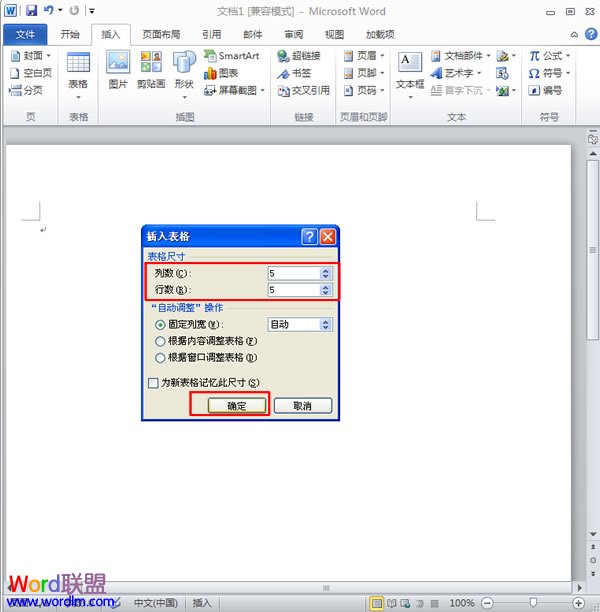This screenshot has height=612, width=600.
Task: Adjust the row count spinner arrows
Action: pos(326,290)
